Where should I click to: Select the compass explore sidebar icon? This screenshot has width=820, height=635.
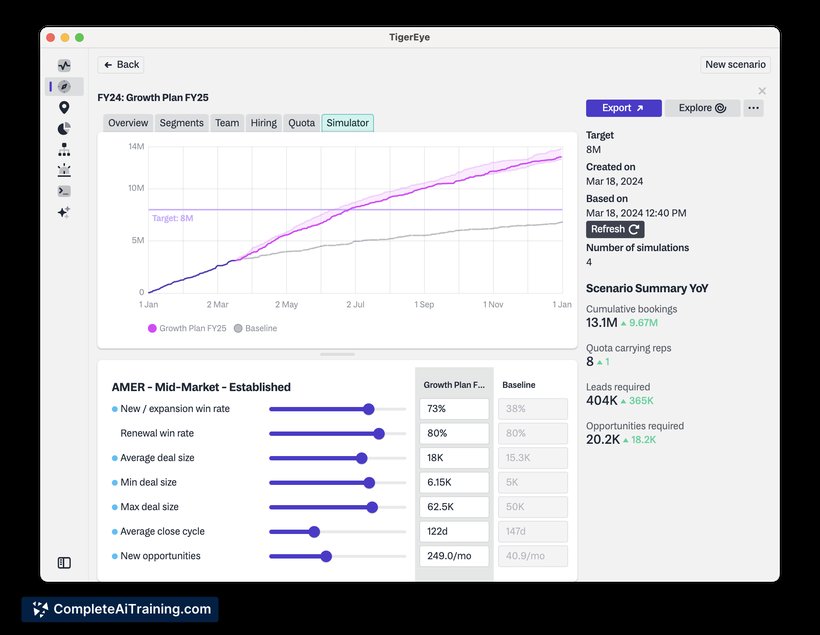(64, 86)
